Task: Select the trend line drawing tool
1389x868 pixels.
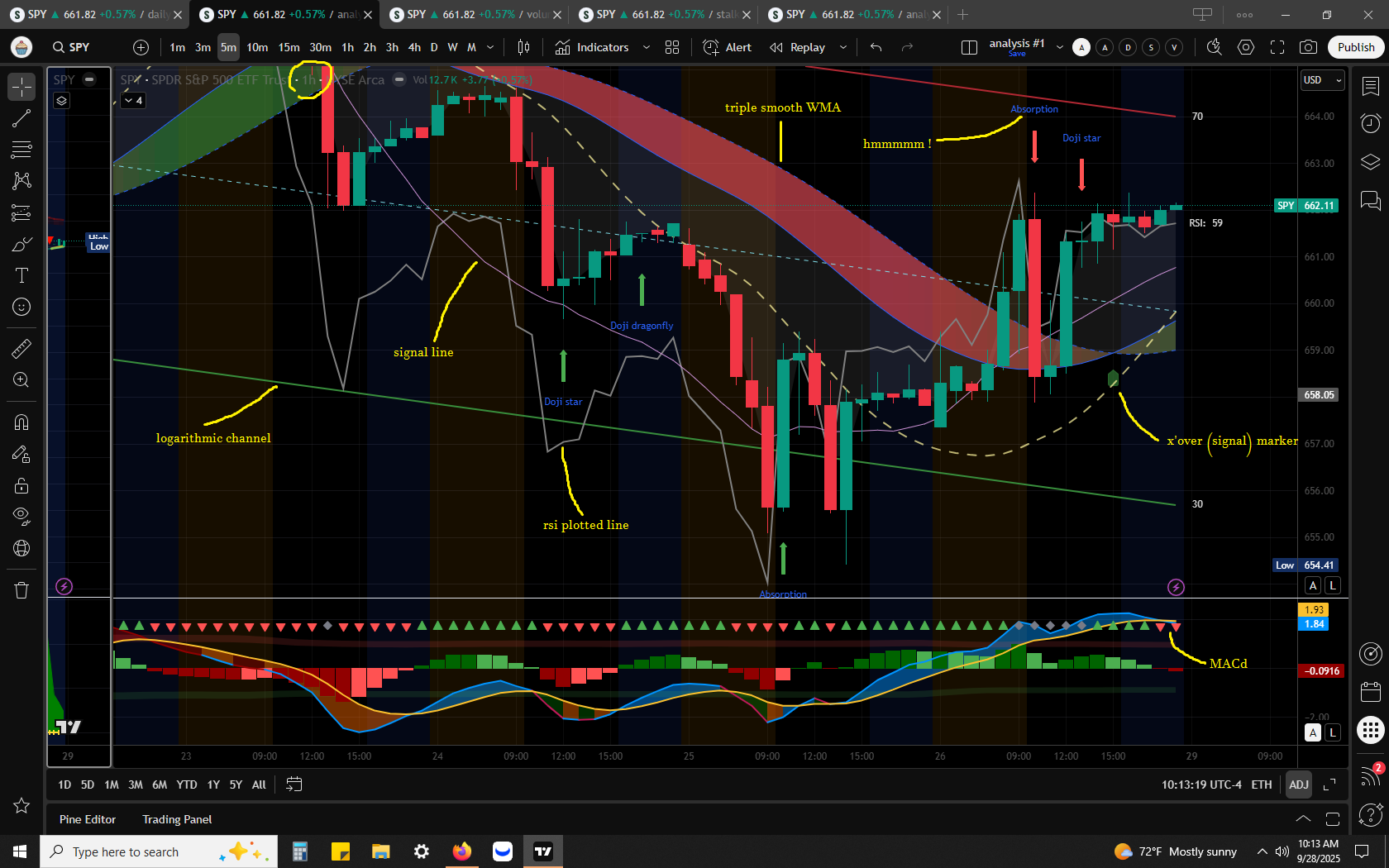Action: point(21,118)
